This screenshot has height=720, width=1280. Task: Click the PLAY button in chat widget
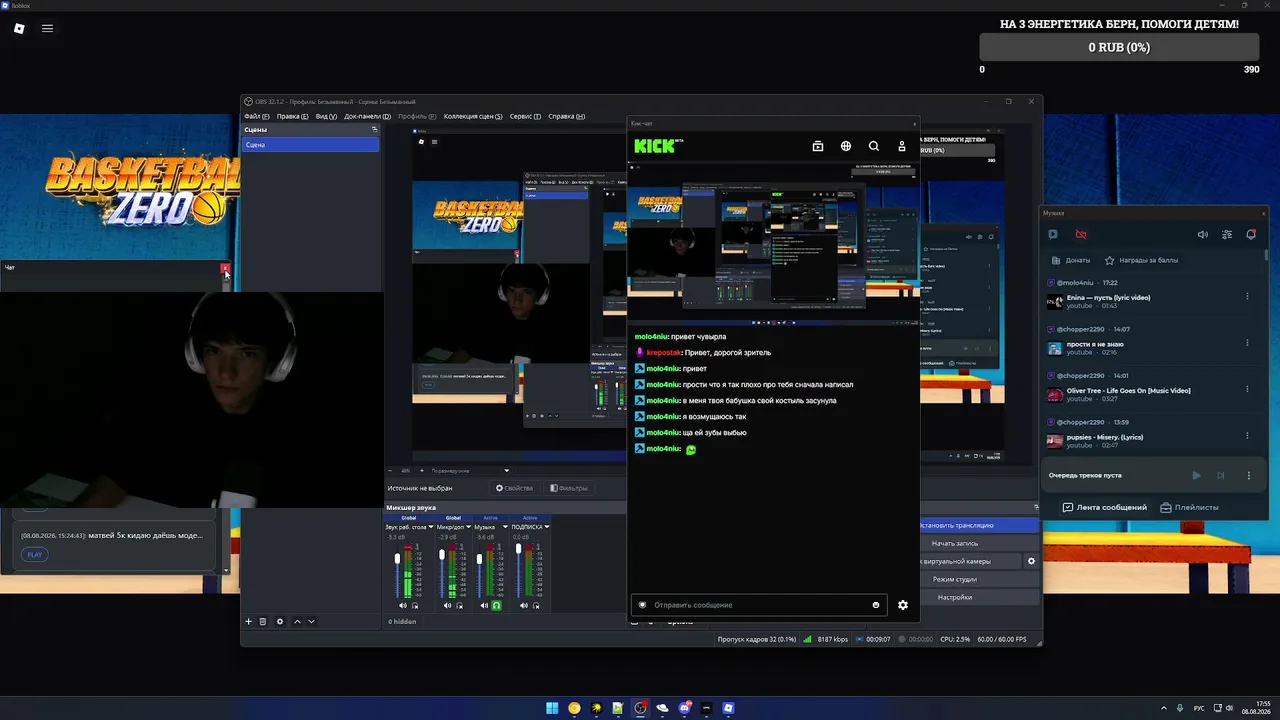[x=35, y=555]
